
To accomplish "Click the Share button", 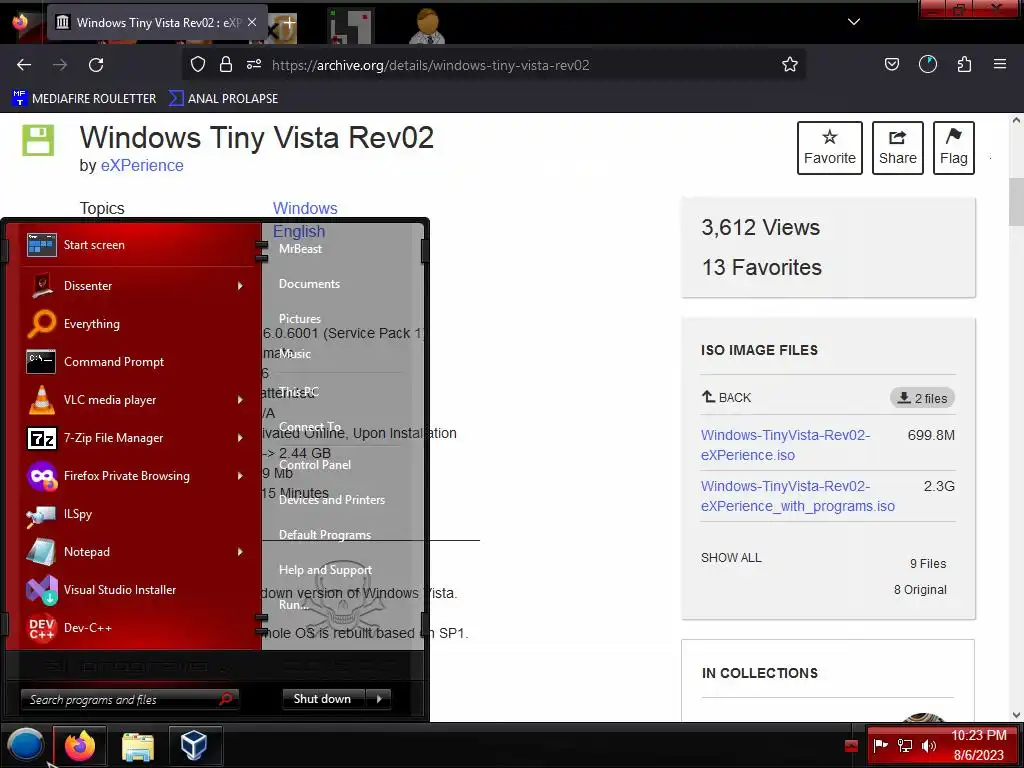I will coord(897,148).
